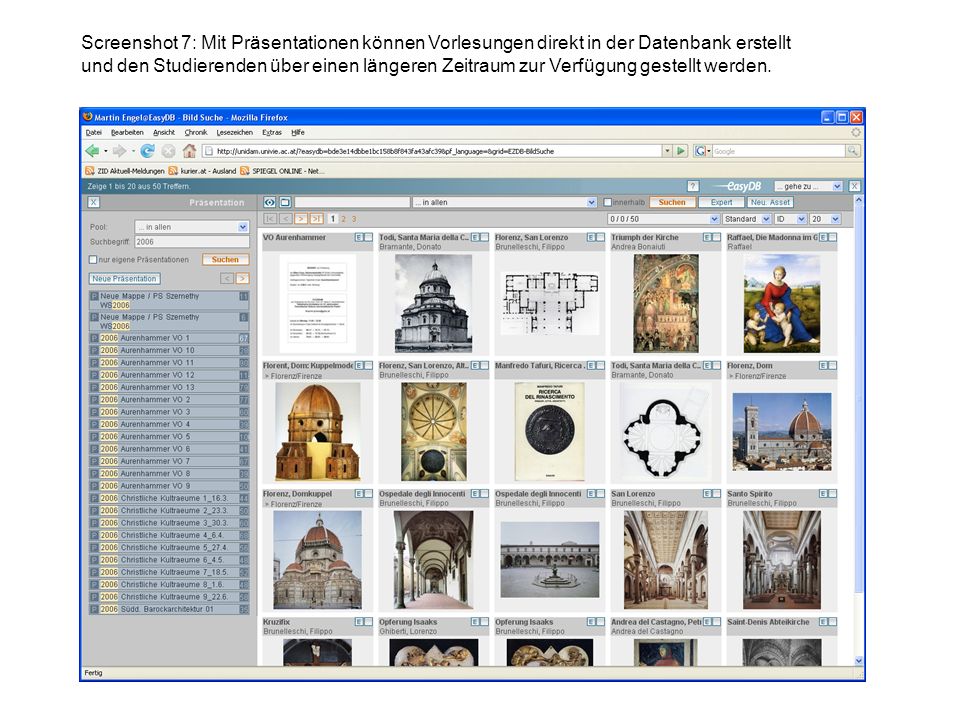This screenshot has width=960, height=720.
Task: Reload the page with the refresh icon
Action: coord(148,151)
